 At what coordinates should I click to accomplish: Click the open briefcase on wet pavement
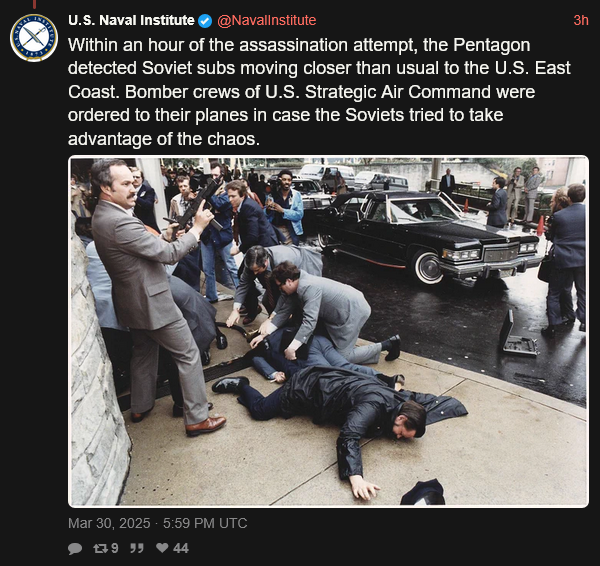pos(518,334)
